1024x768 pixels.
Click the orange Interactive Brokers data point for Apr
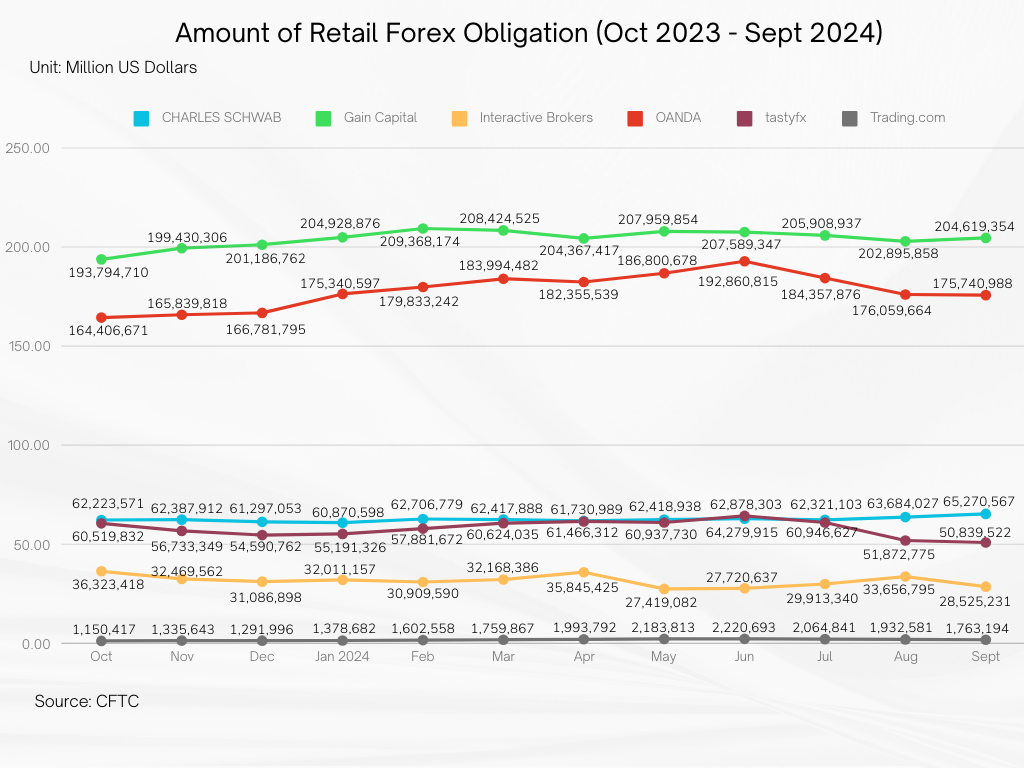click(x=584, y=572)
